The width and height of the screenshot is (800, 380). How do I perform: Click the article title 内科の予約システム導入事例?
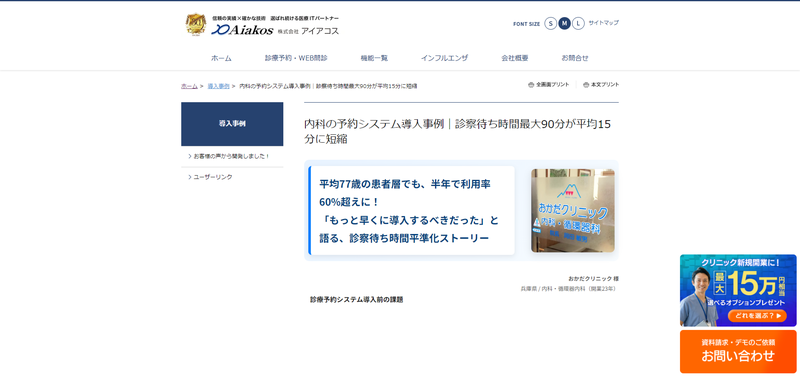(458, 132)
